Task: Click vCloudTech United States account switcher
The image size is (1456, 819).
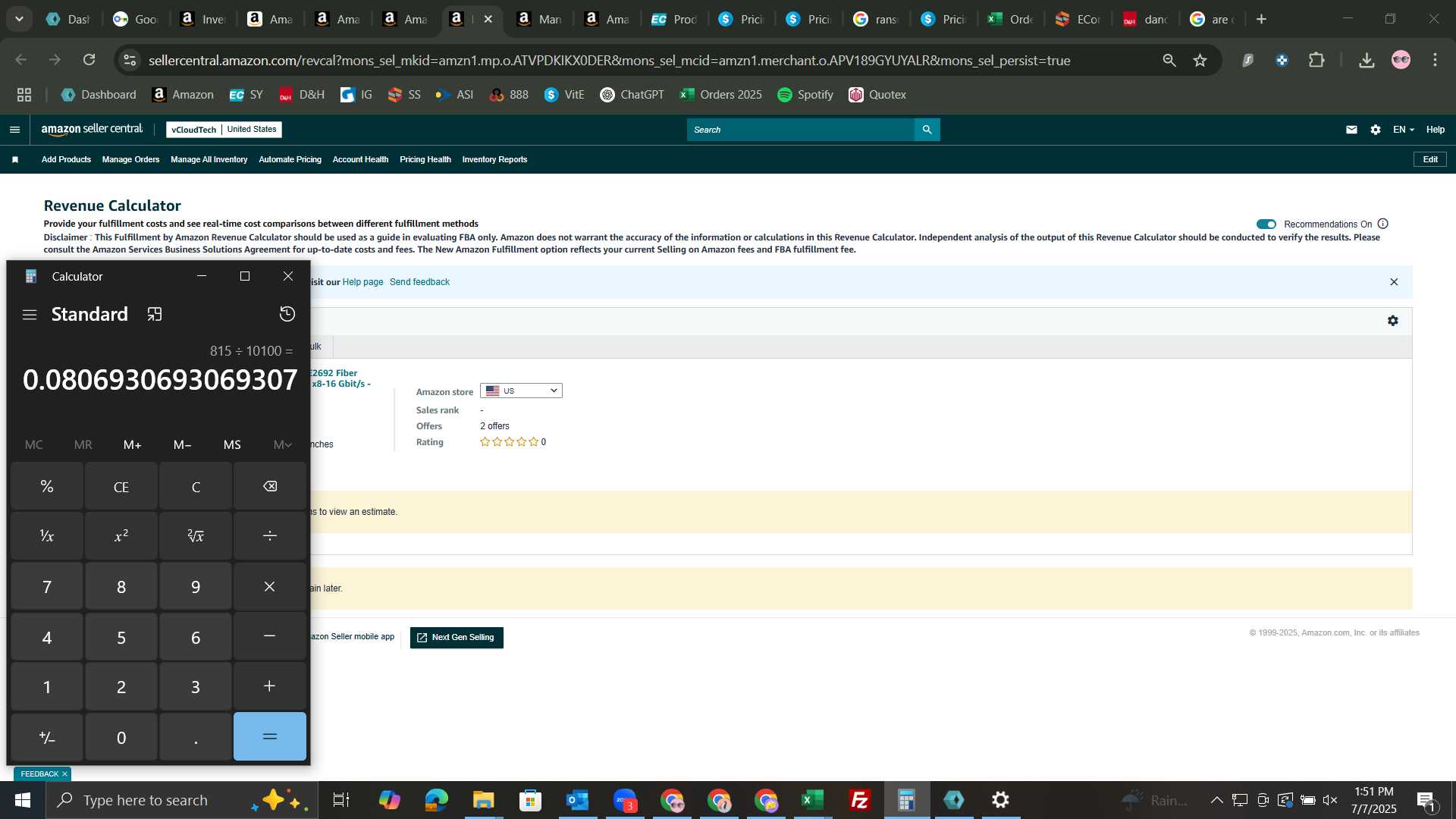Action: click(224, 130)
